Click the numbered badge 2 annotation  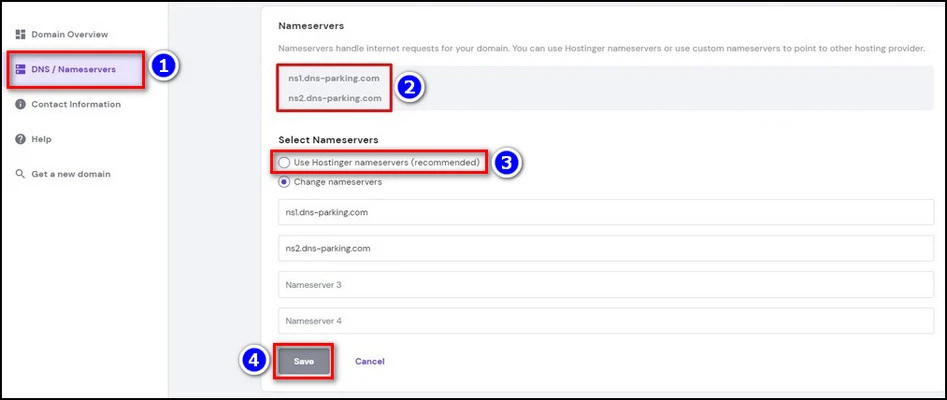click(x=408, y=87)
